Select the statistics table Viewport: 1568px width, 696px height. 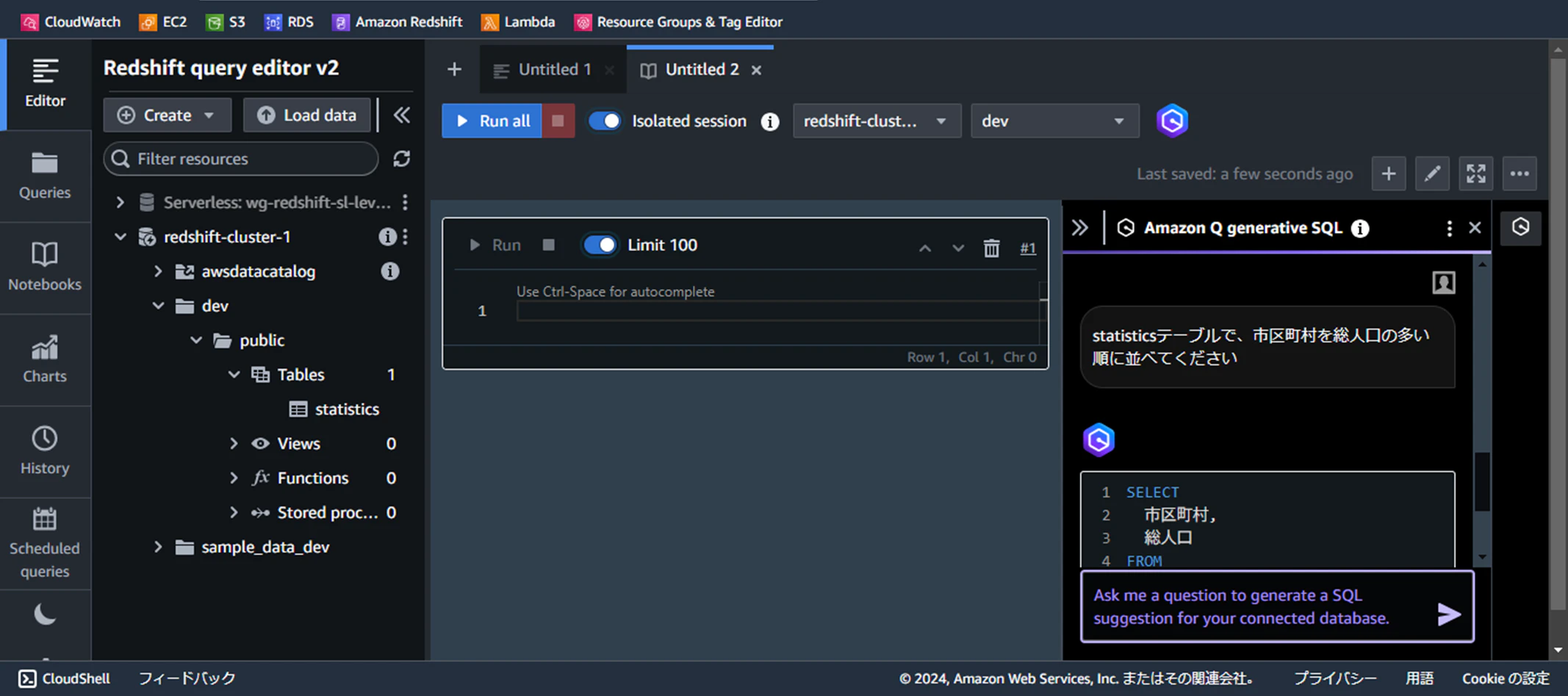coord(335,409)
